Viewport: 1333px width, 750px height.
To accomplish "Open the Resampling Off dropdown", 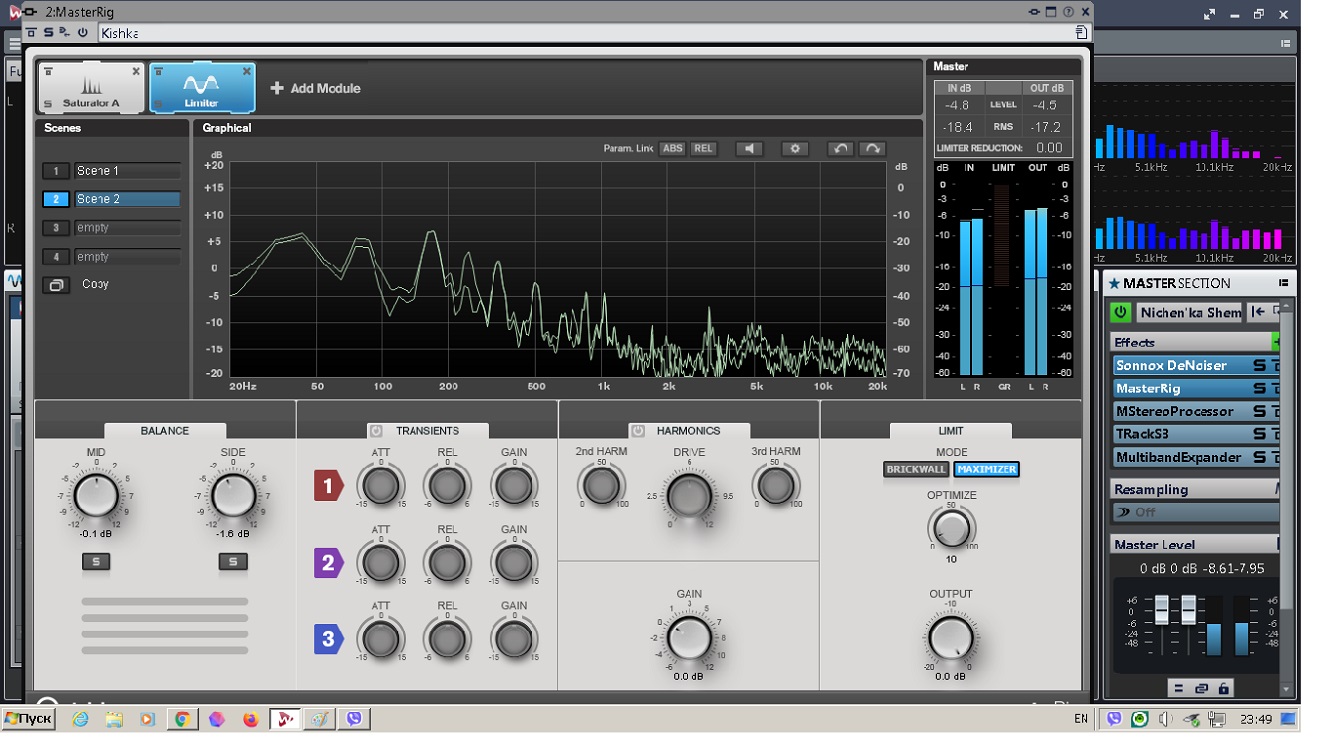I will coord(1195,512).
